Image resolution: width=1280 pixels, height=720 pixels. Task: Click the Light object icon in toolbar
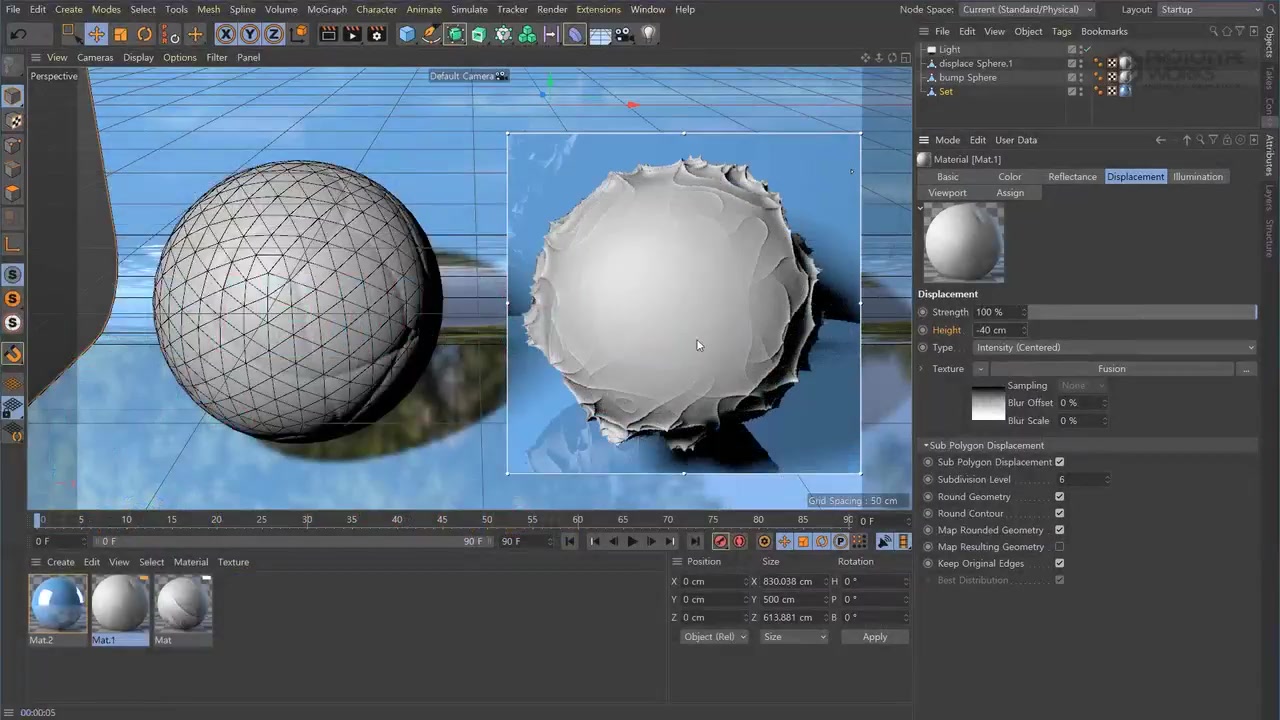click(x=648, y=34)
